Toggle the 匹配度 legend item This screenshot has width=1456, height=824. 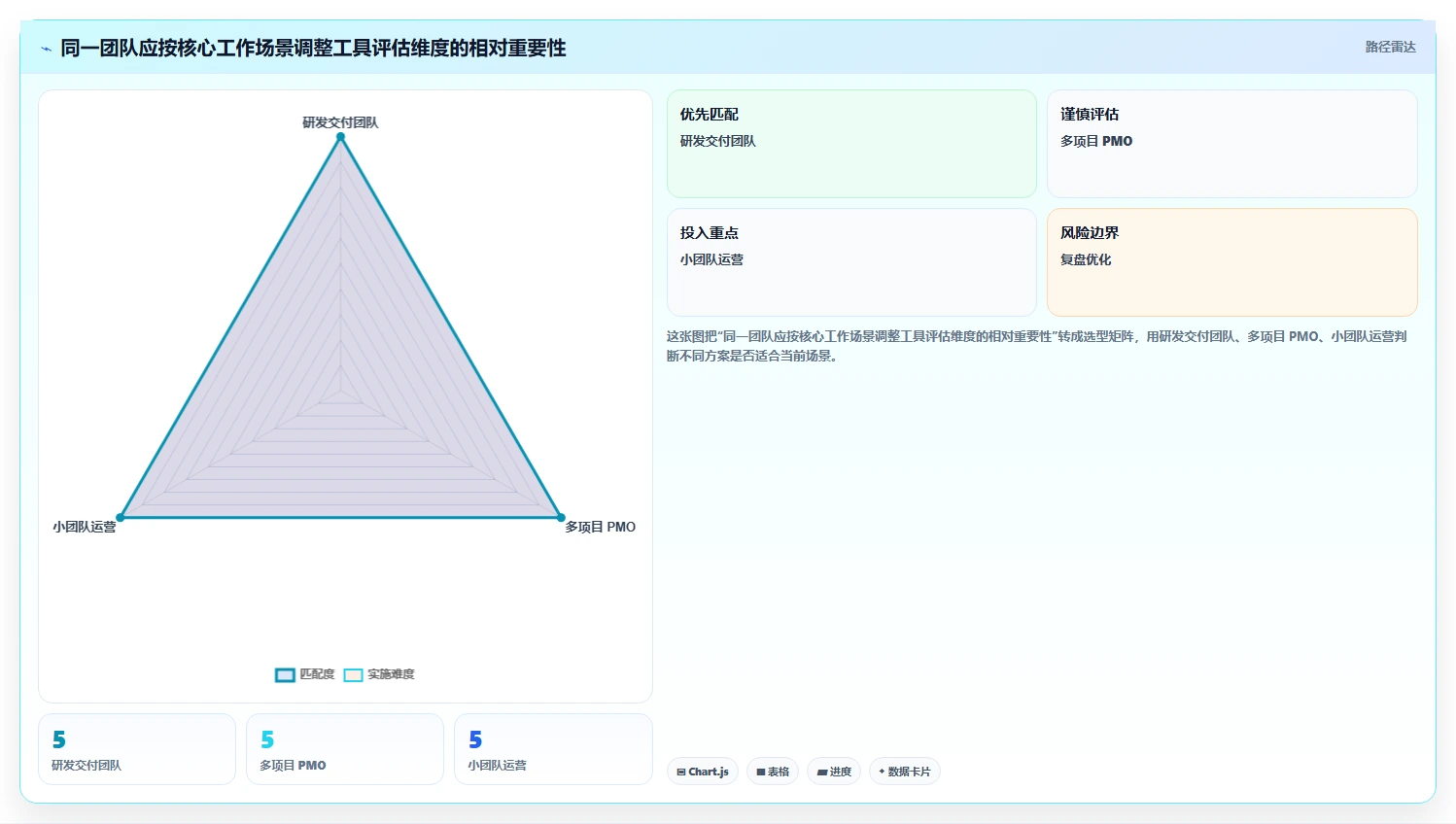(x=305, y=674)
